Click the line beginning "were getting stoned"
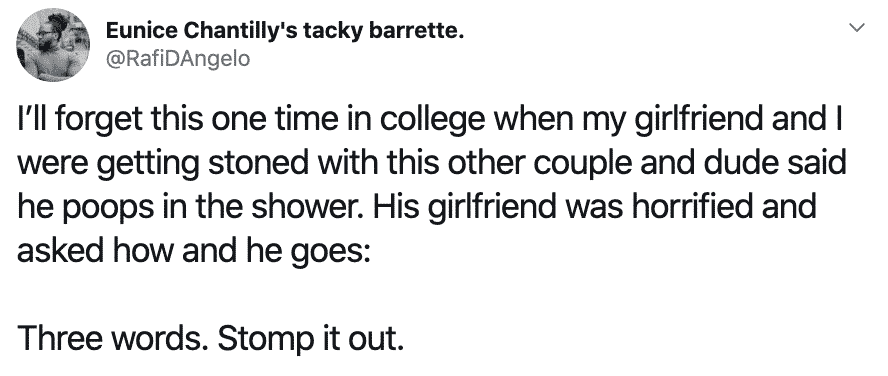The width and height of the screenshot is (888, 376). [x=432, y=164]
